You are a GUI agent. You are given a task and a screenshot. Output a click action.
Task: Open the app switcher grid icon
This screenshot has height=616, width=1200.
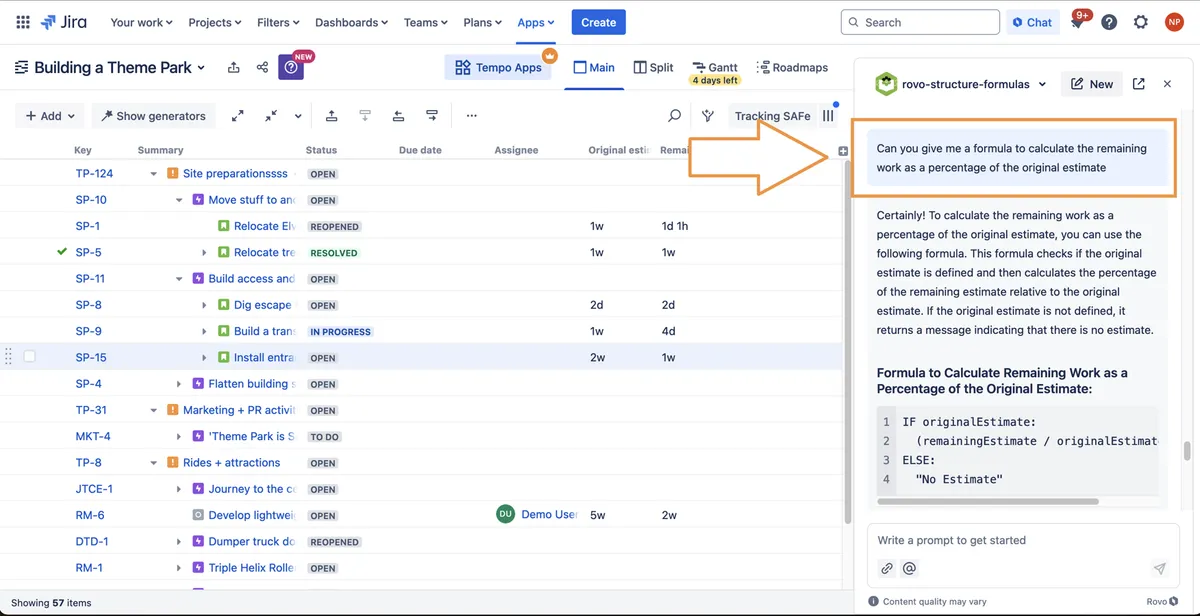point(22,22)
